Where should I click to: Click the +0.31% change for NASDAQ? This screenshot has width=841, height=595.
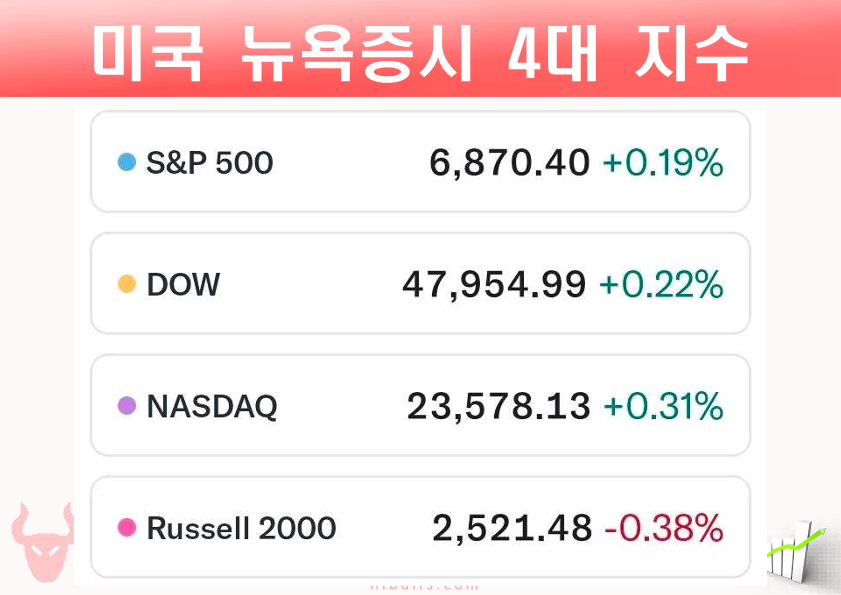[x=662, y=407]
